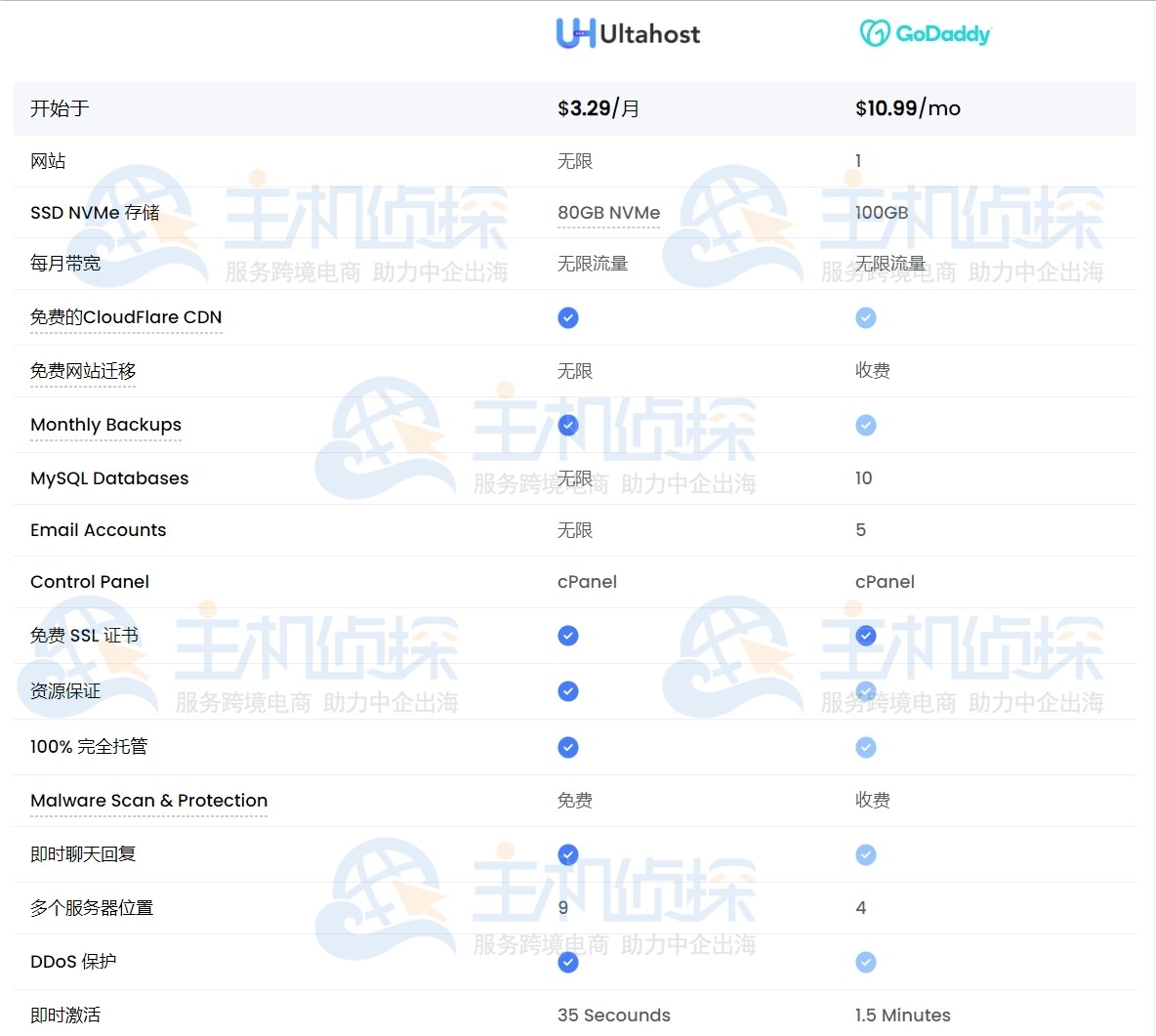The height and width of the screenshot is (1036, 1156).
Task: Click the DDoS 保护 row label
Action: [73, 962]
